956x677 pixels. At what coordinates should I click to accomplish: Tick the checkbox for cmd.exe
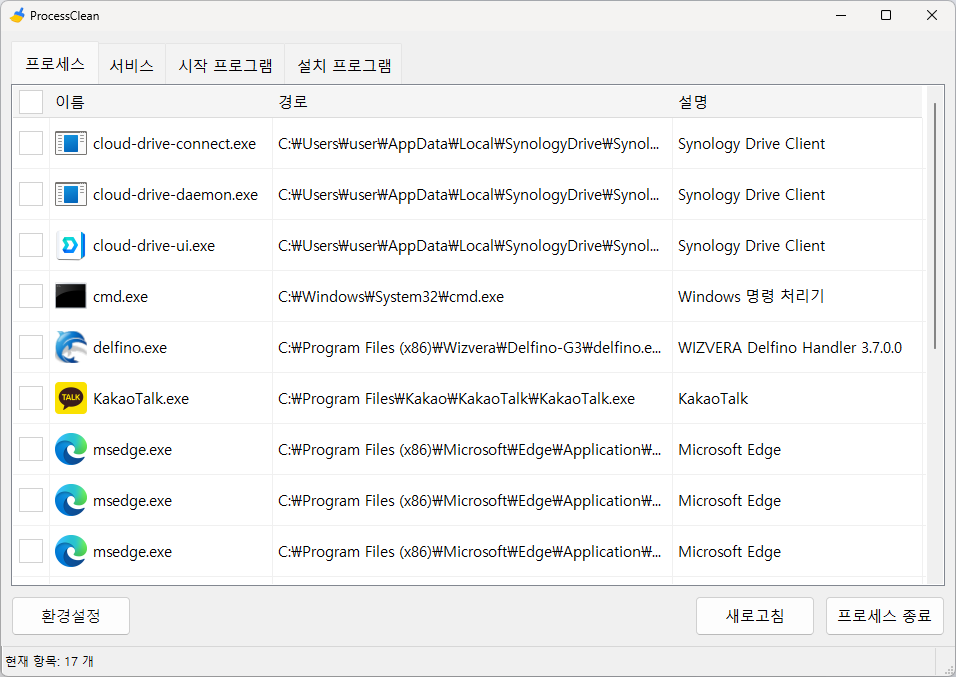pyautogui.click(x=31, y=296)
